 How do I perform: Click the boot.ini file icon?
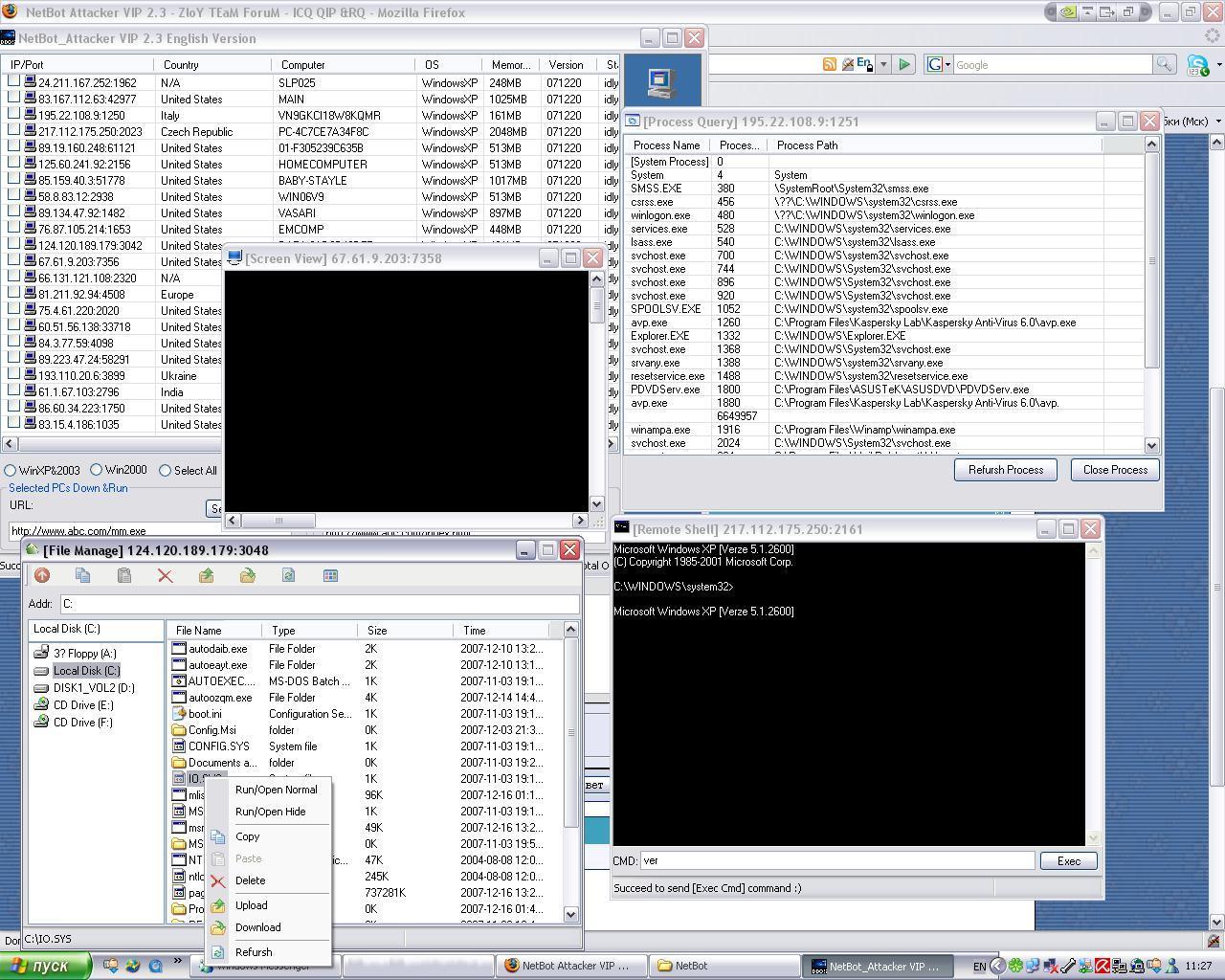[x=179, y=713]
